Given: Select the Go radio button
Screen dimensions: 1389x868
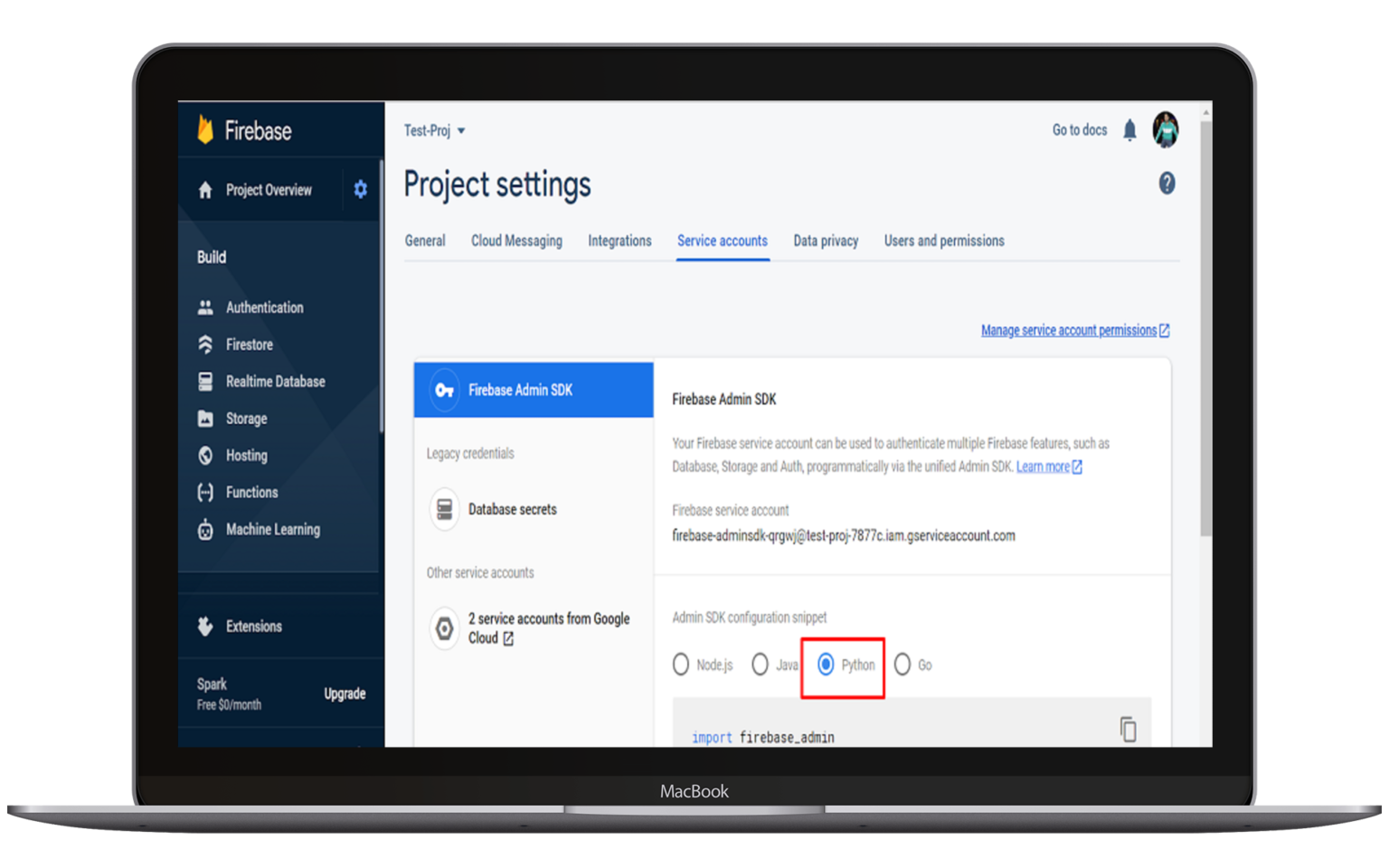Looking at the screenshot, I should pos(902,665).
